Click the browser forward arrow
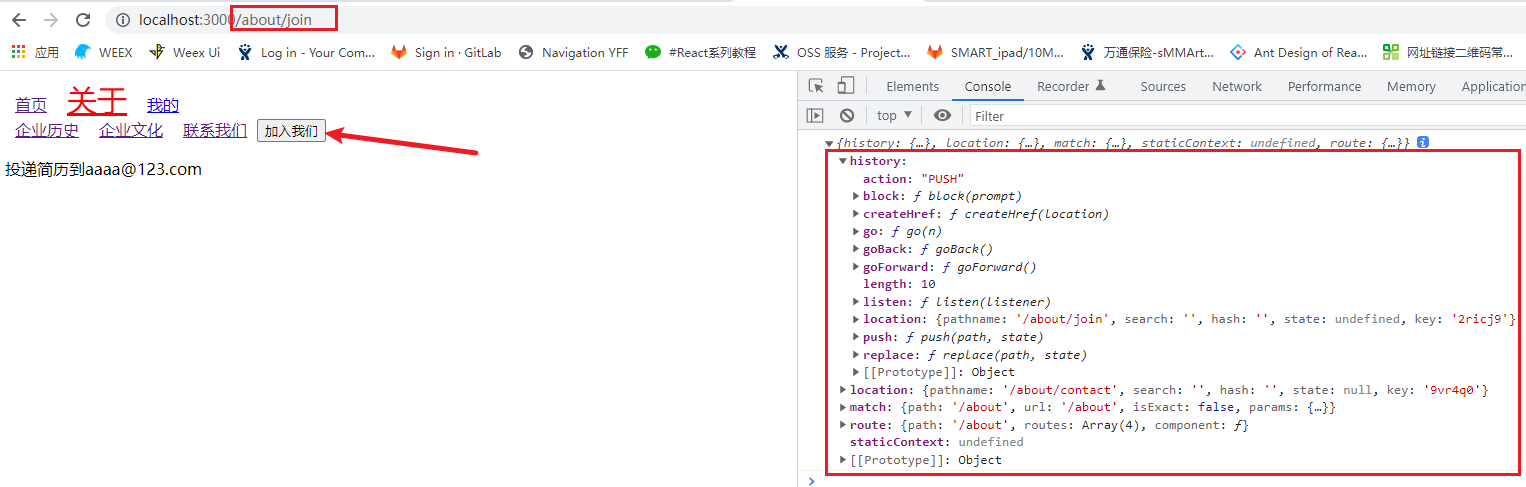 (51, 20)
